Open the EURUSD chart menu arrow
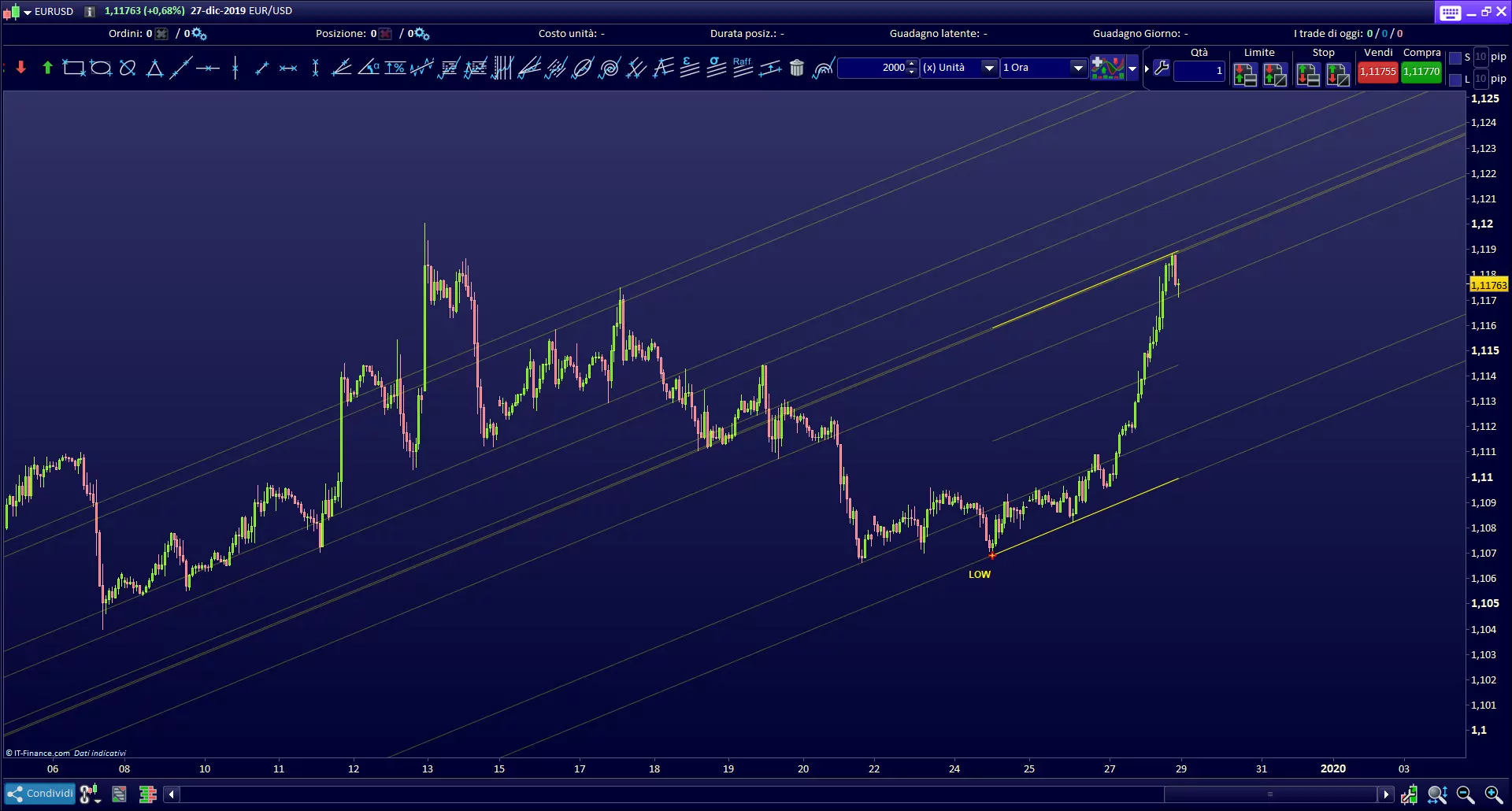1512x811 pixels. point(28,12)
